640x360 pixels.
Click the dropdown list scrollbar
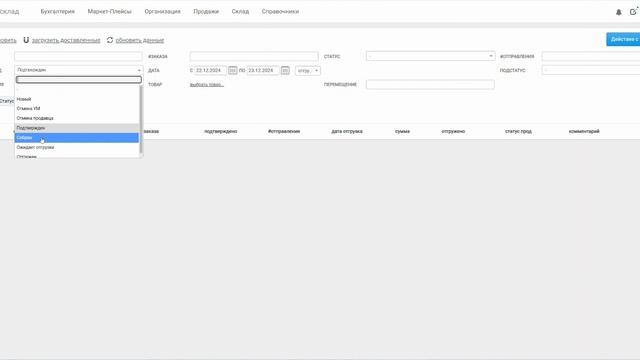[x=141, y=120]
